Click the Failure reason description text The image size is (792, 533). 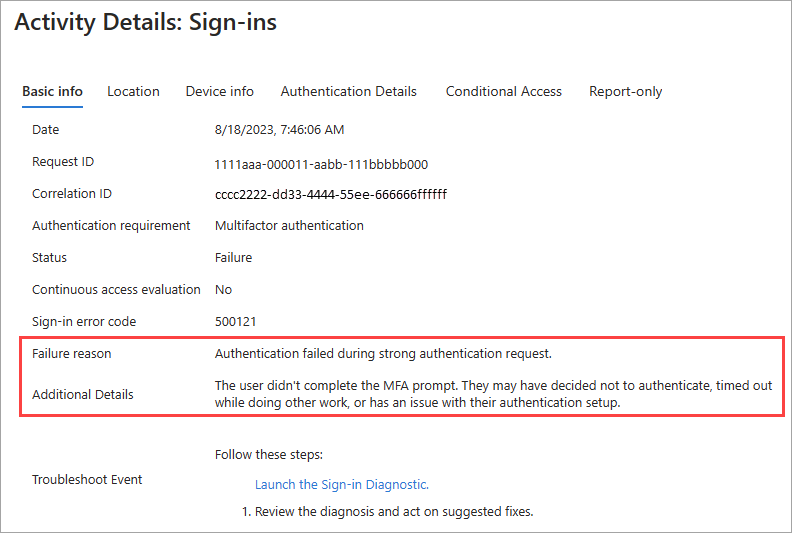pyautogui.click(x=385, y=354)
